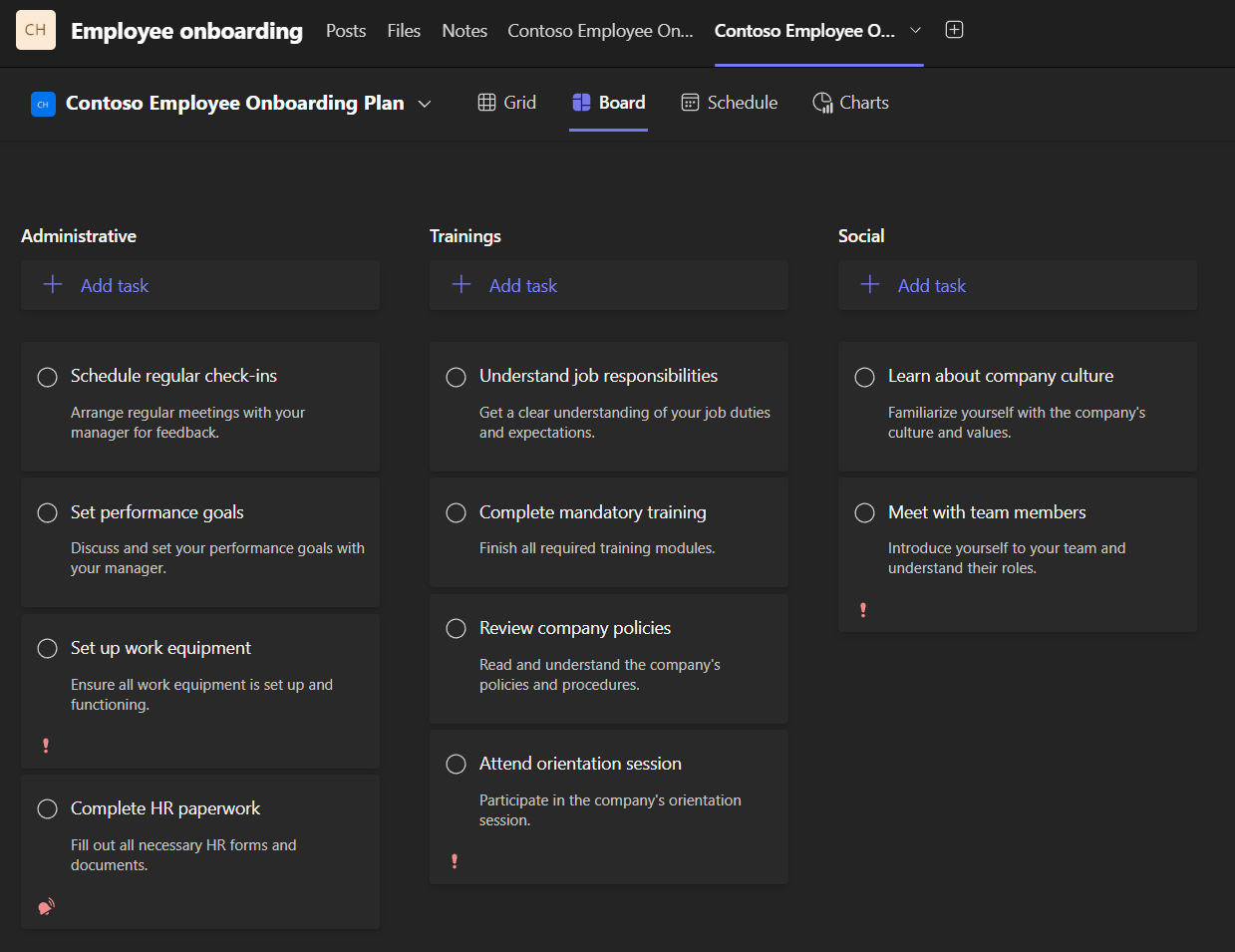The width and height of the screenshot is (1235, 952).
Task: Select the active Contoso Employee O... tab
Action: [x=804, y=31]
